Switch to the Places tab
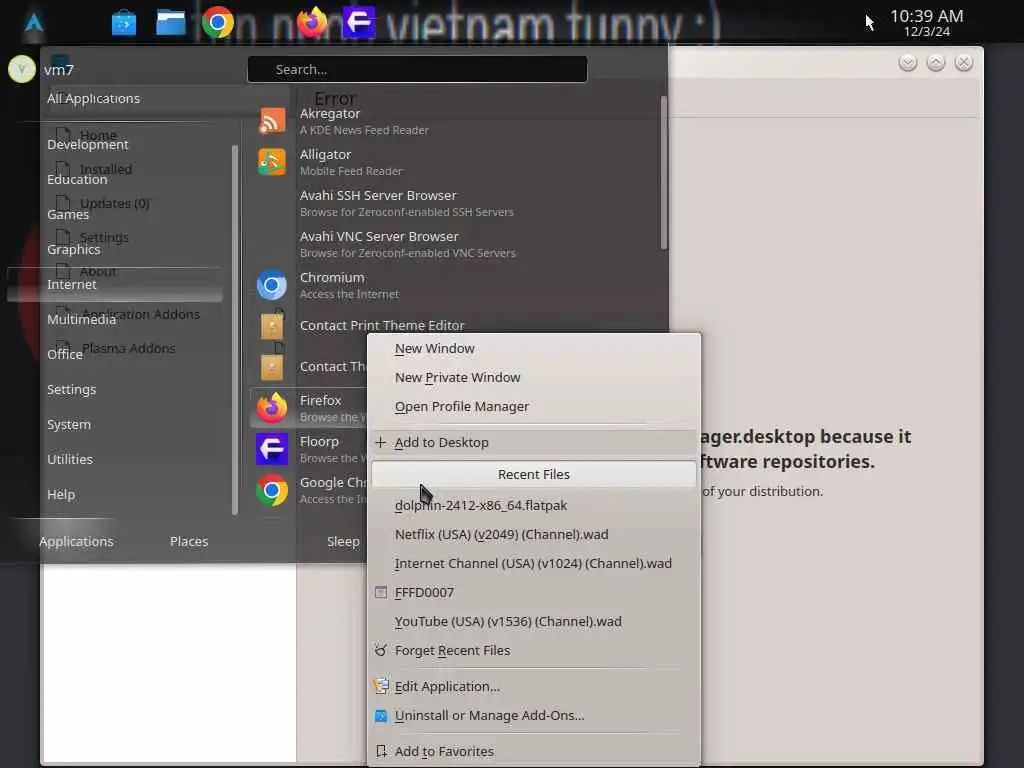 (x=189, y=541)
